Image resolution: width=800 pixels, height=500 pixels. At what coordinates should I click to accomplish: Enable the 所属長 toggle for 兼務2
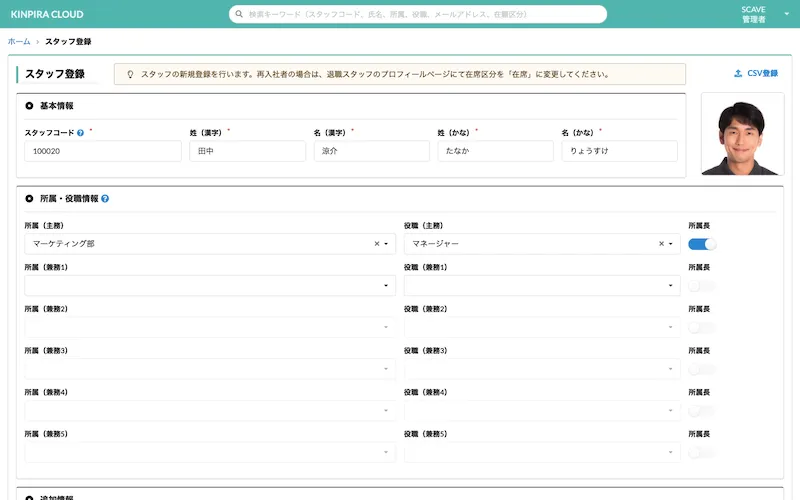tap(703, 327)
